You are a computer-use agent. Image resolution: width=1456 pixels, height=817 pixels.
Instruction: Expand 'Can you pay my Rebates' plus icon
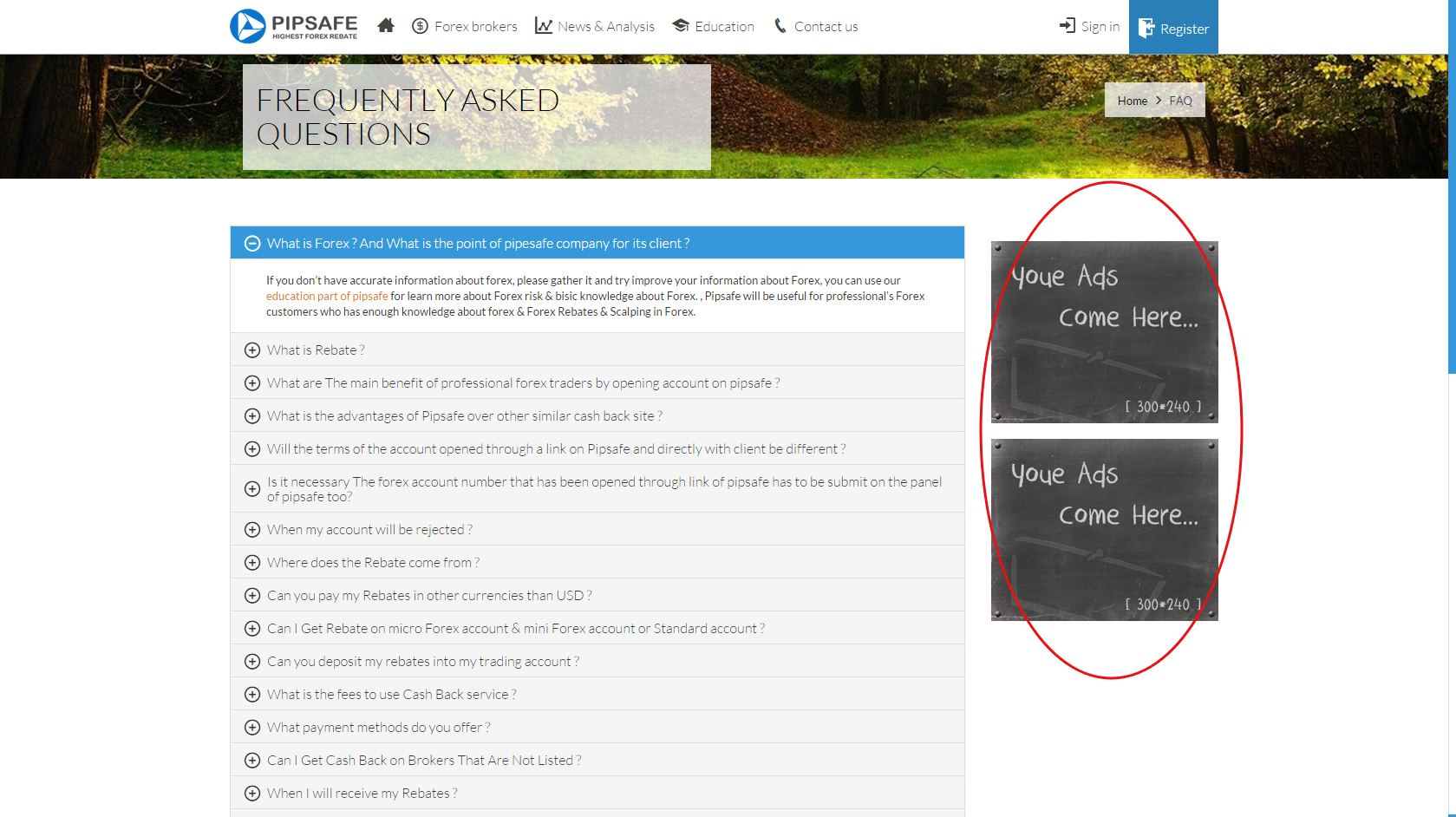pyautogui.click(x=252, y=596)
